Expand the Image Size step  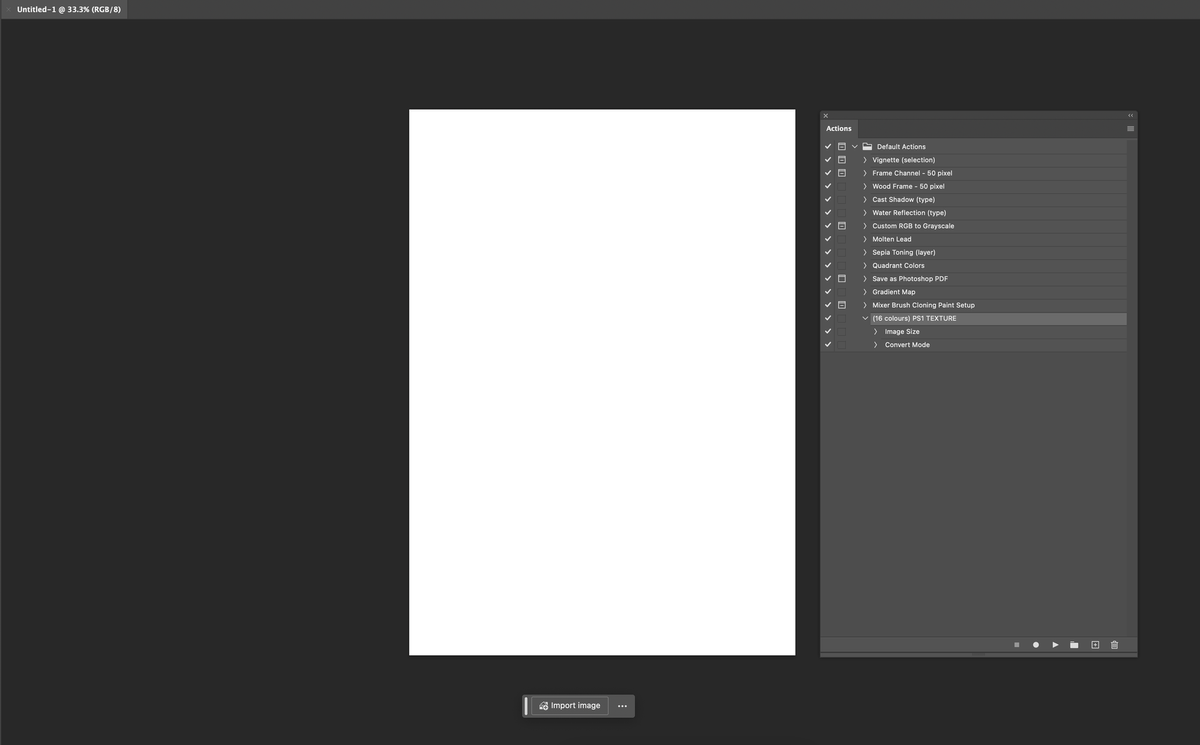(875, 329)
